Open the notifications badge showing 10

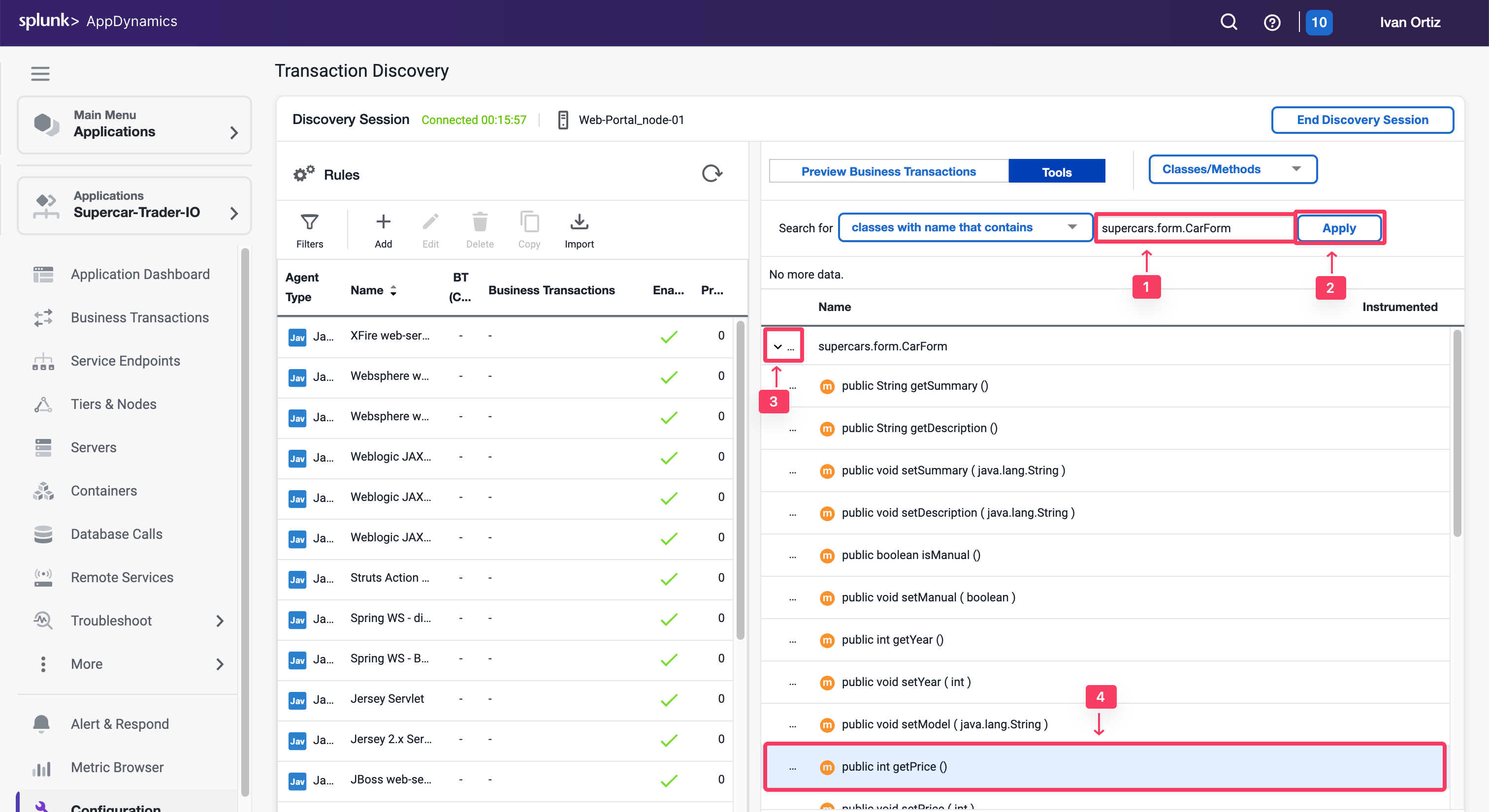(x=1319, y=23)
